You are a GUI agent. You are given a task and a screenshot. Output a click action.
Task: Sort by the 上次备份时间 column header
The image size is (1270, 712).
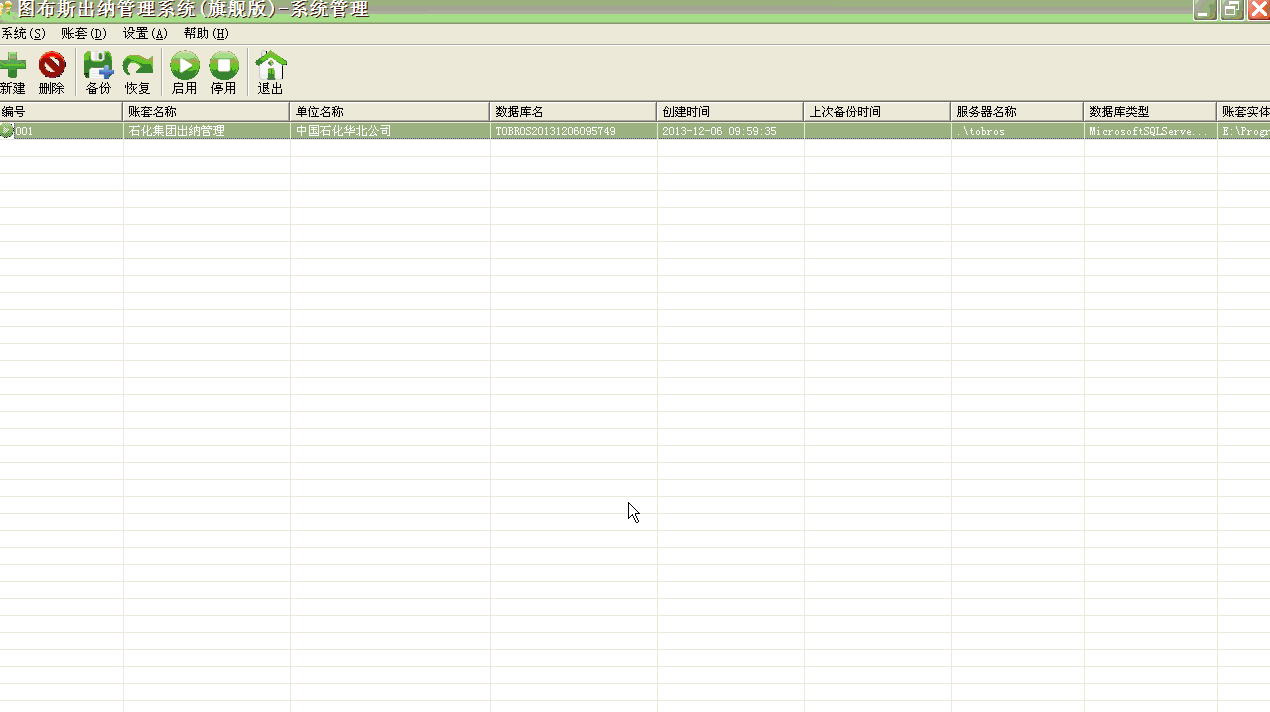(x=877, y=111)
